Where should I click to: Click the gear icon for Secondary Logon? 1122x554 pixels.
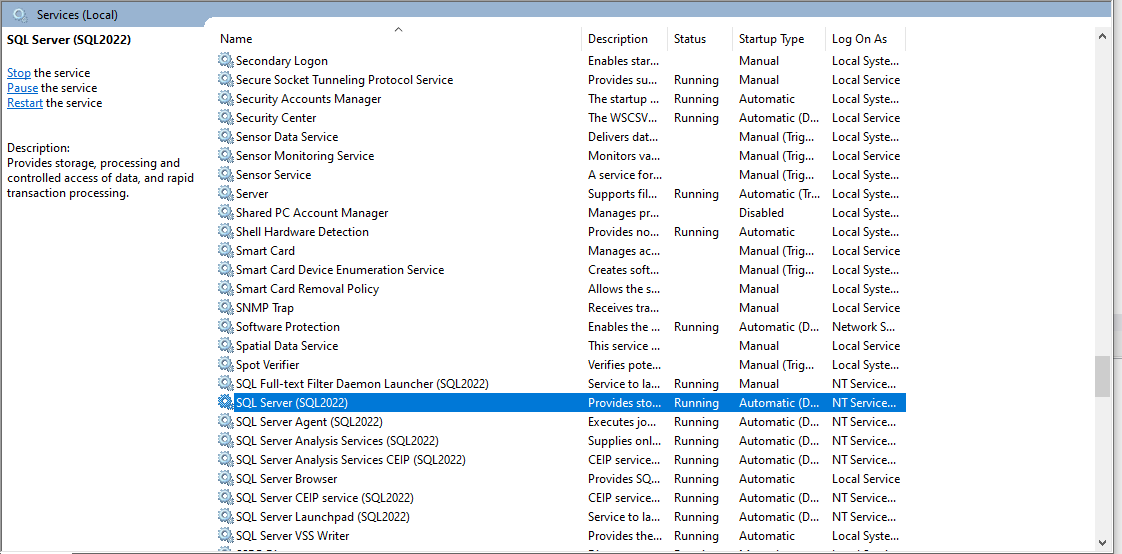pos(225,61)
